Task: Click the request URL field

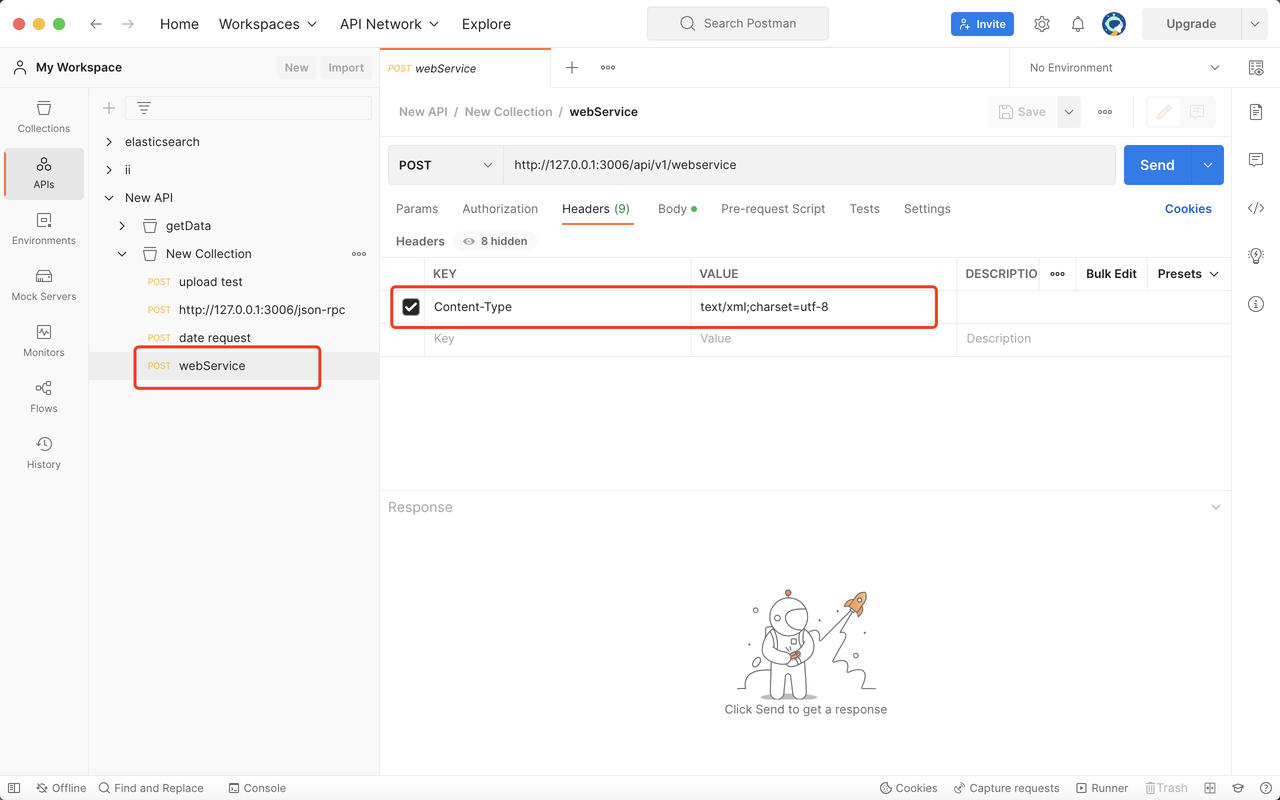Action: (809, 165)
